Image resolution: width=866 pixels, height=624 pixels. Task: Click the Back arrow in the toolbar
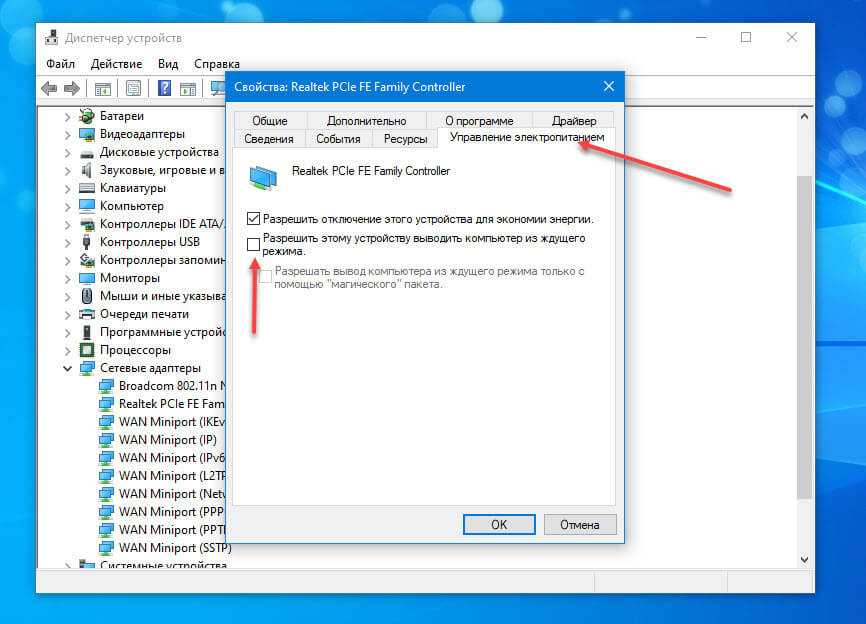tap(49, 89)
